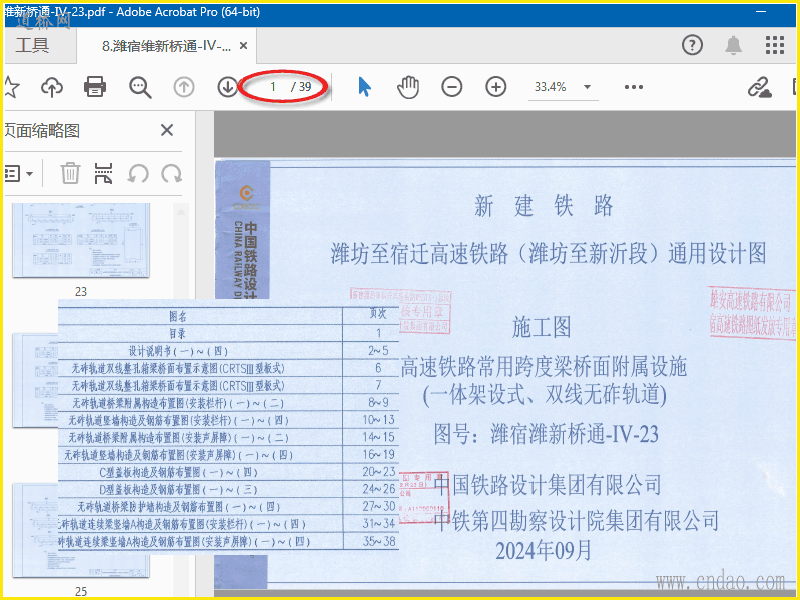Viewport: 800px width, 600px height.
Task: Click the 图名 column header
Action: click(178, 316)
